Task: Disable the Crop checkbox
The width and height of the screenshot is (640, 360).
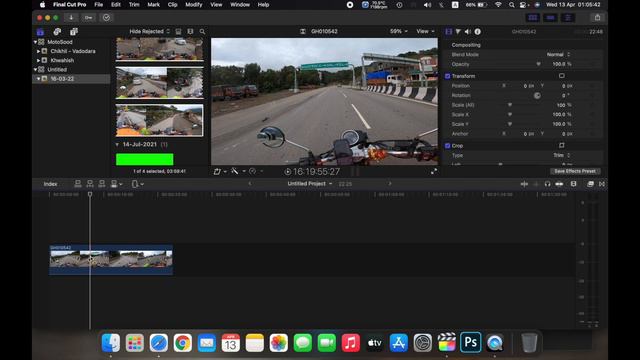Action: pos(447,146)
